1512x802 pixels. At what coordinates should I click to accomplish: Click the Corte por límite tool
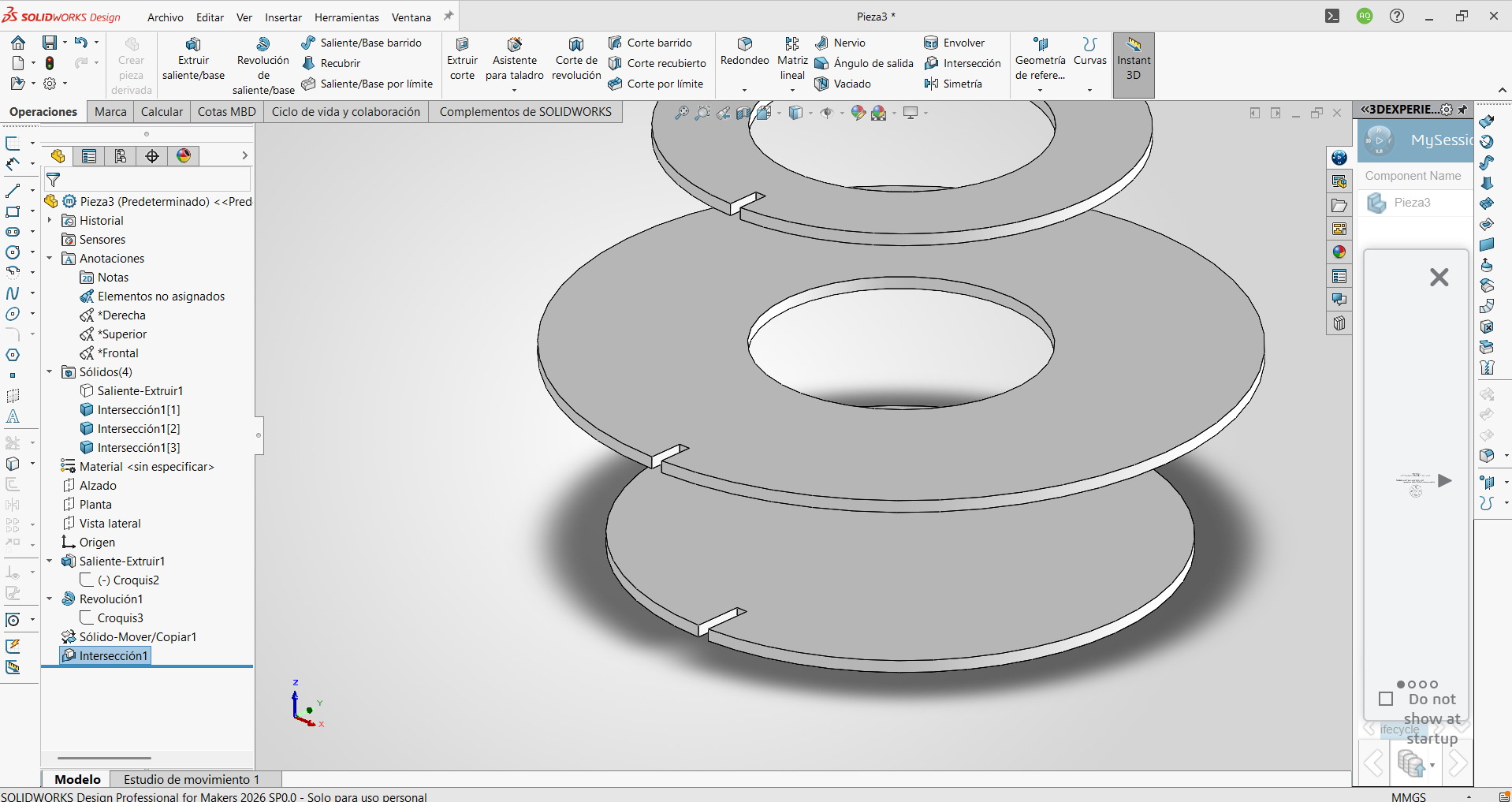pos(656,84)
